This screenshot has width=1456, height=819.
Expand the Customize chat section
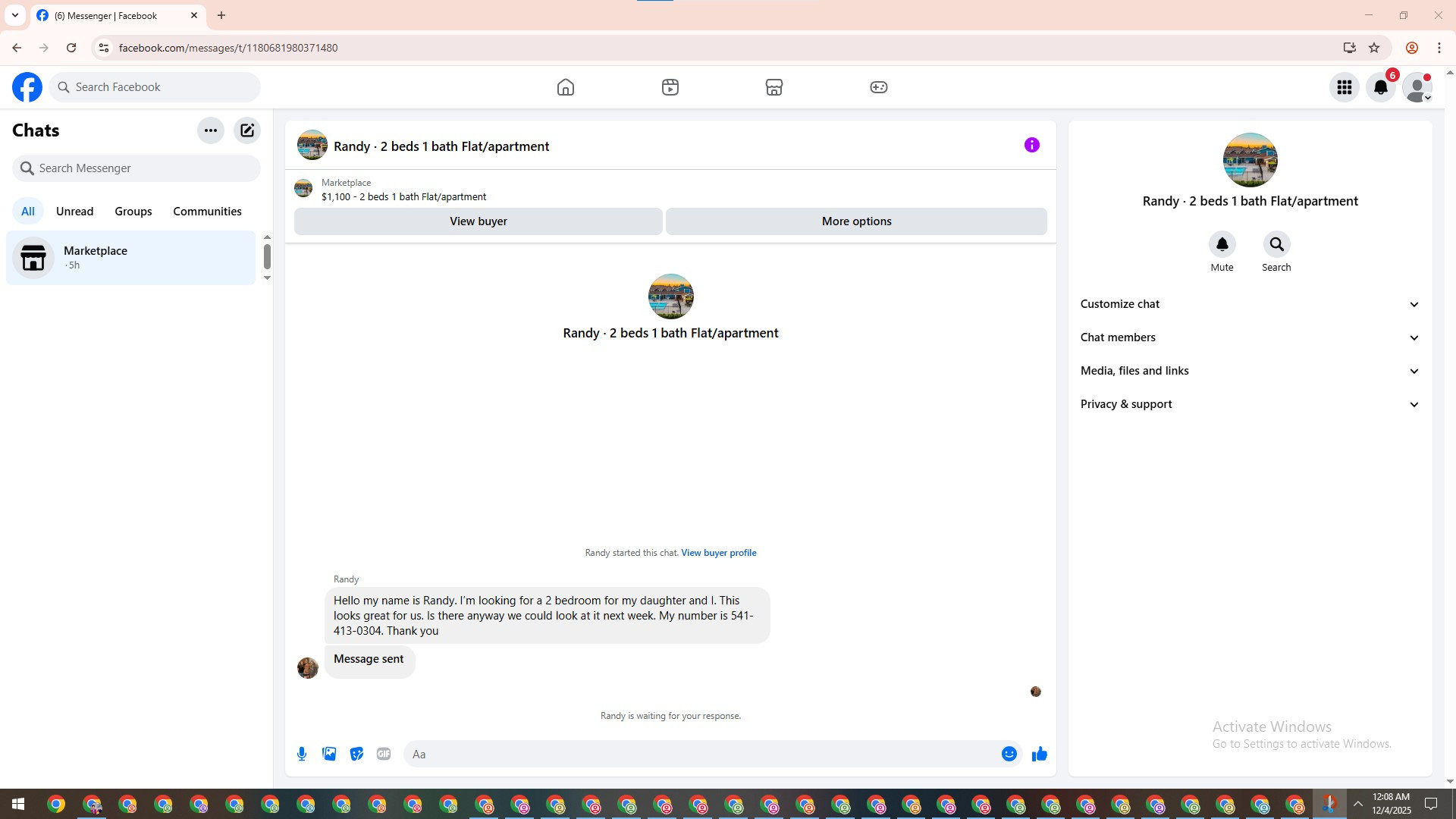pyautogui.click(x=1249, y=304)
